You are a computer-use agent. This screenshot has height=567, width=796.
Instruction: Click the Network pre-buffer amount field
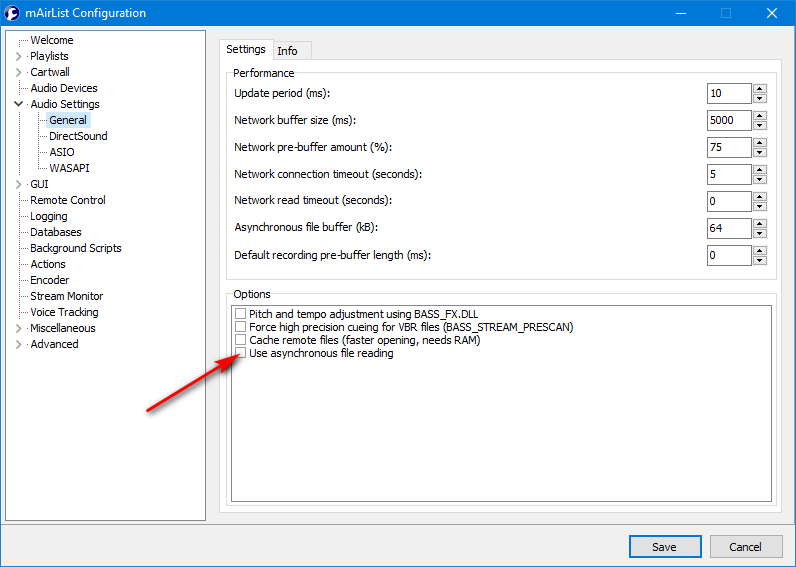pos(729,147)
